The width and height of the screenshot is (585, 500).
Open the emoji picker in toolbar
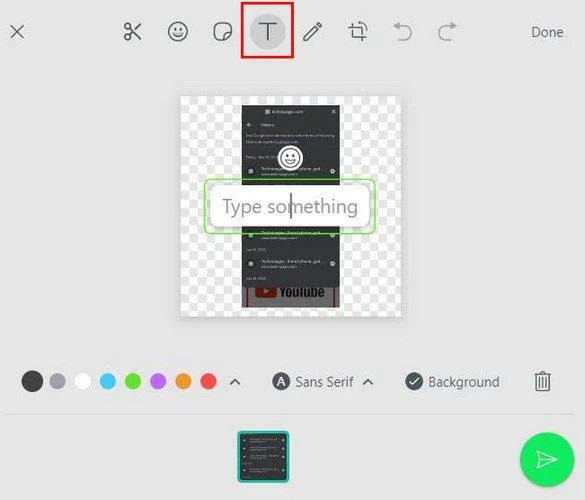coord(178,31)
